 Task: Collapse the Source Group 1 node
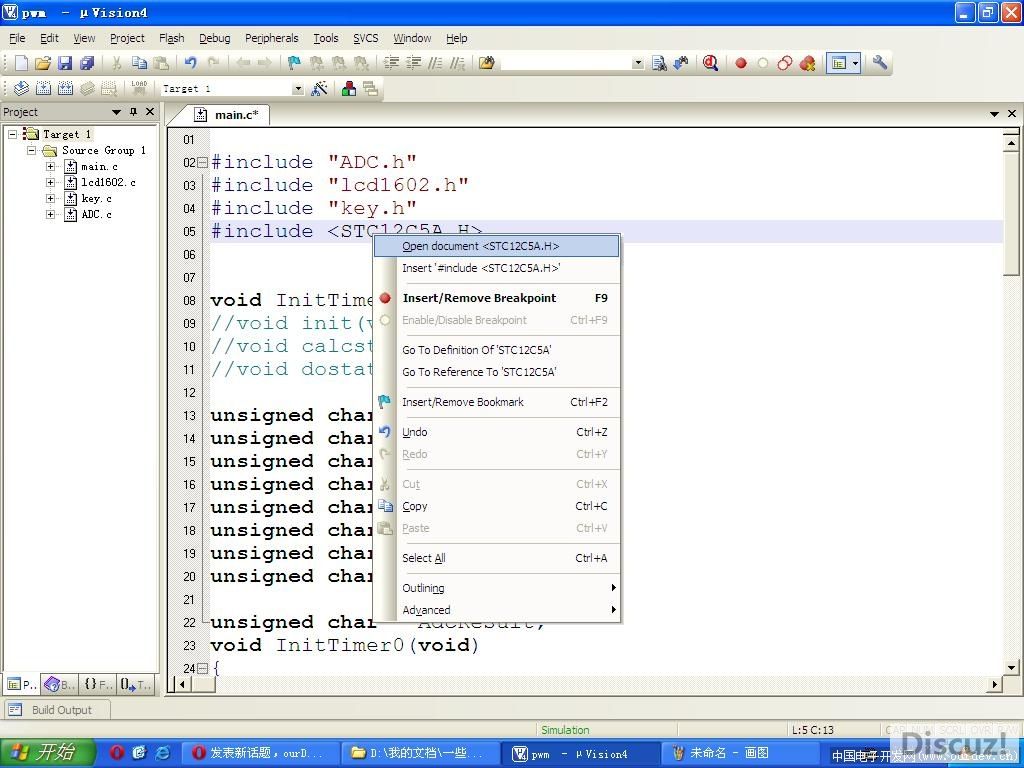click(x=31, y=150)
